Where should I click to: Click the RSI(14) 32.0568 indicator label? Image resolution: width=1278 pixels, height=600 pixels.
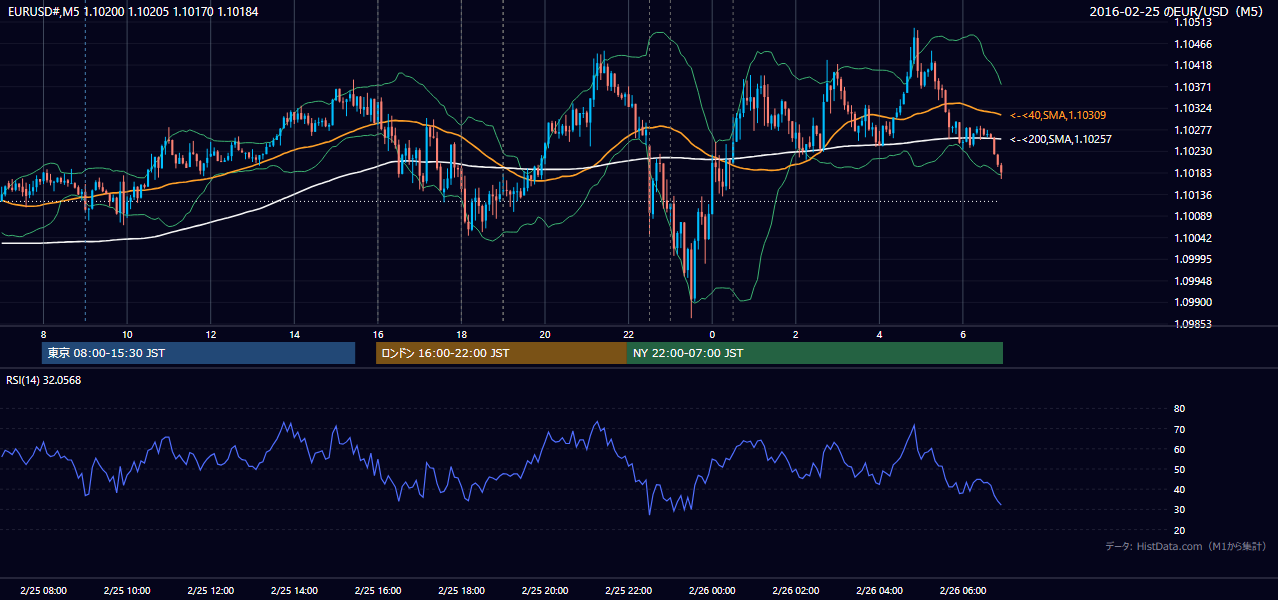[44, 380]
